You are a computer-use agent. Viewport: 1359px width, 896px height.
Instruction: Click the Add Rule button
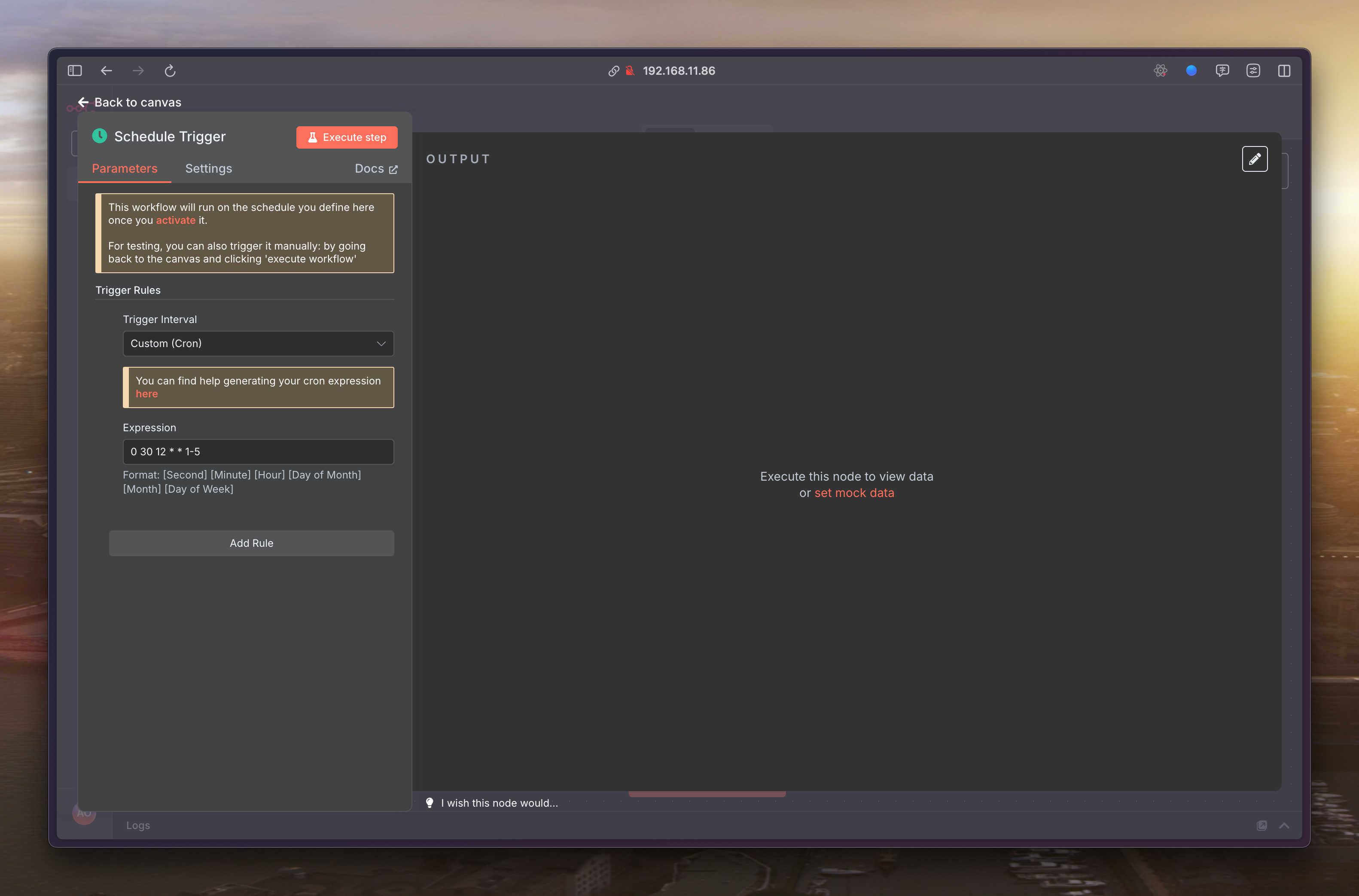251,543
